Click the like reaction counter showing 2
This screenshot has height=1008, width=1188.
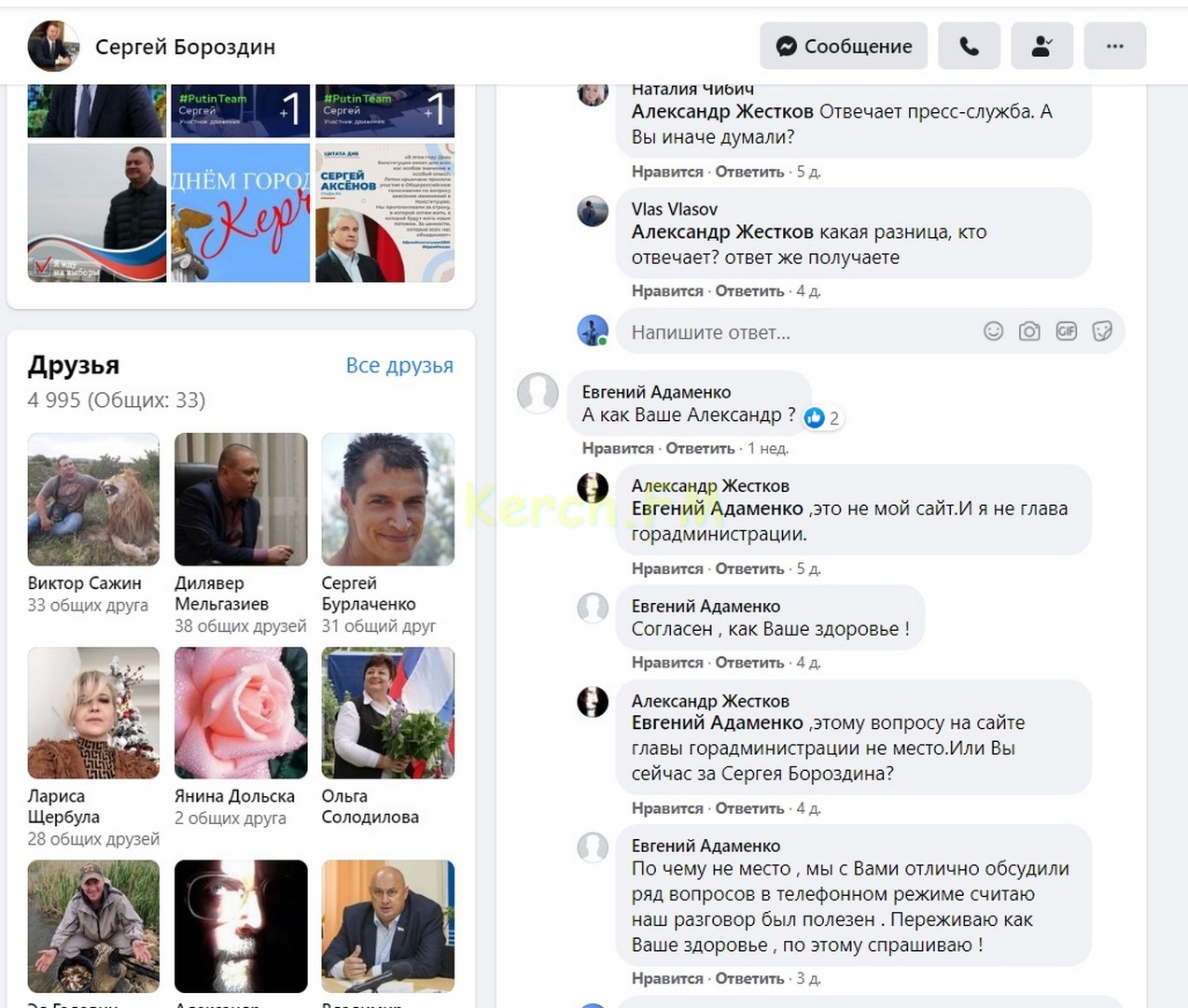(x=822, y=417)
